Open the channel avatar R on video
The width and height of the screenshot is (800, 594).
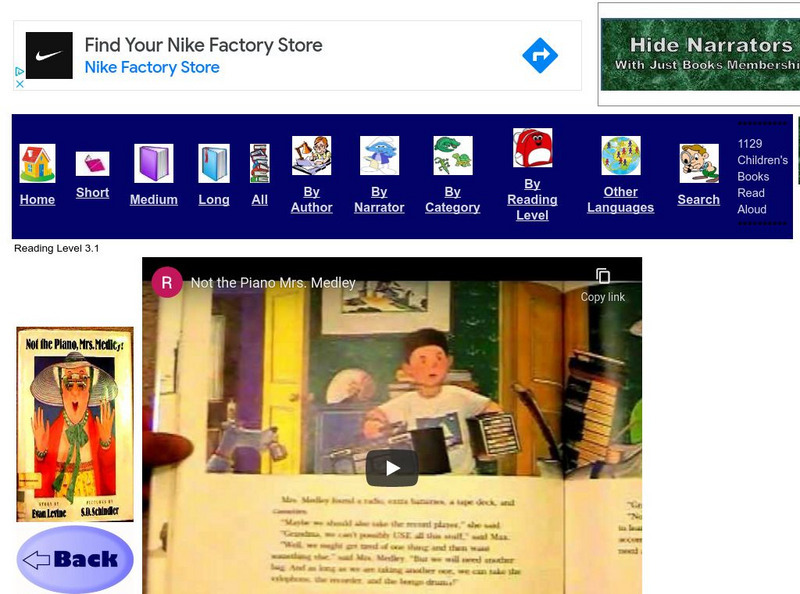pos(167,282)
